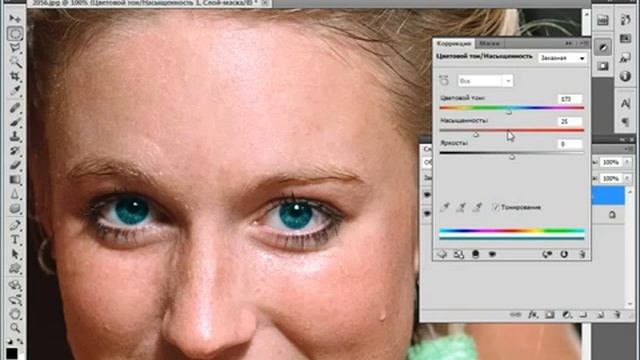Switch adjustments panel to expanded view
The image size is (640, 360).
click(459, 254)
